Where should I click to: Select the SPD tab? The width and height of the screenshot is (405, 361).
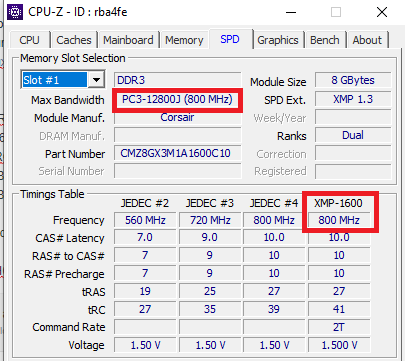coord(230,39)
